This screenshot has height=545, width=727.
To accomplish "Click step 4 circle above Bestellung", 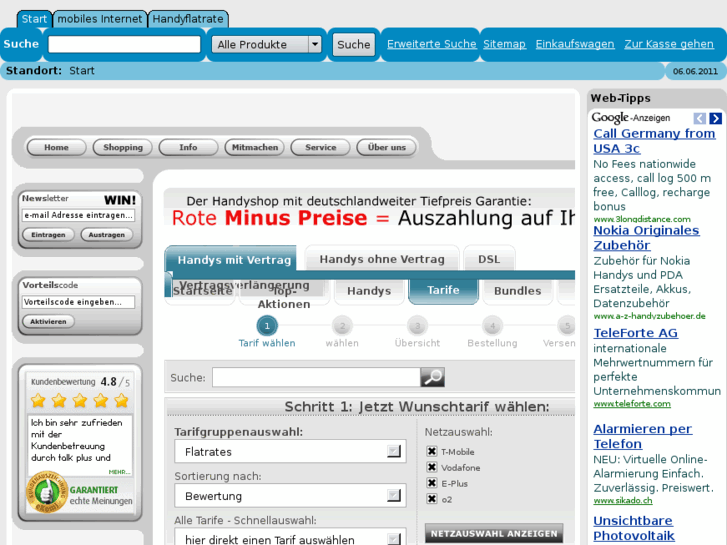I will point(492,326).
